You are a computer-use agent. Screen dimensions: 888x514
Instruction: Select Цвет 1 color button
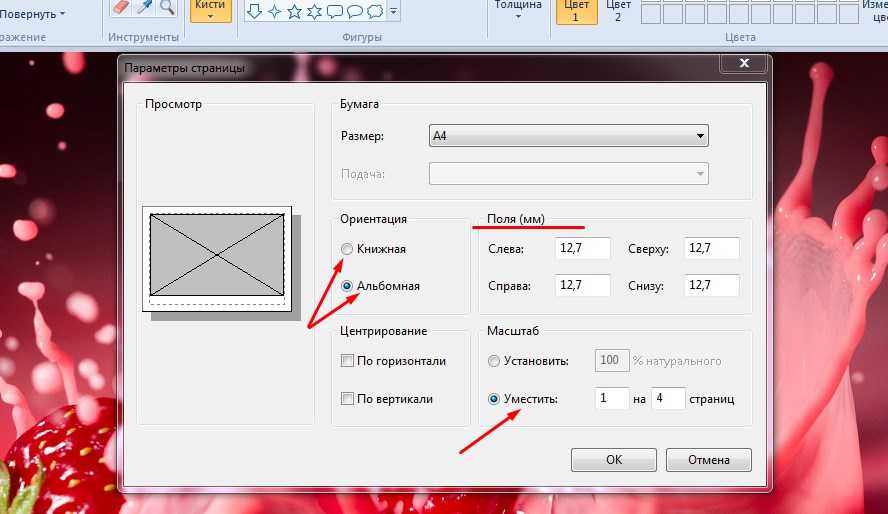pyautogui.click(x=576, y=11)
